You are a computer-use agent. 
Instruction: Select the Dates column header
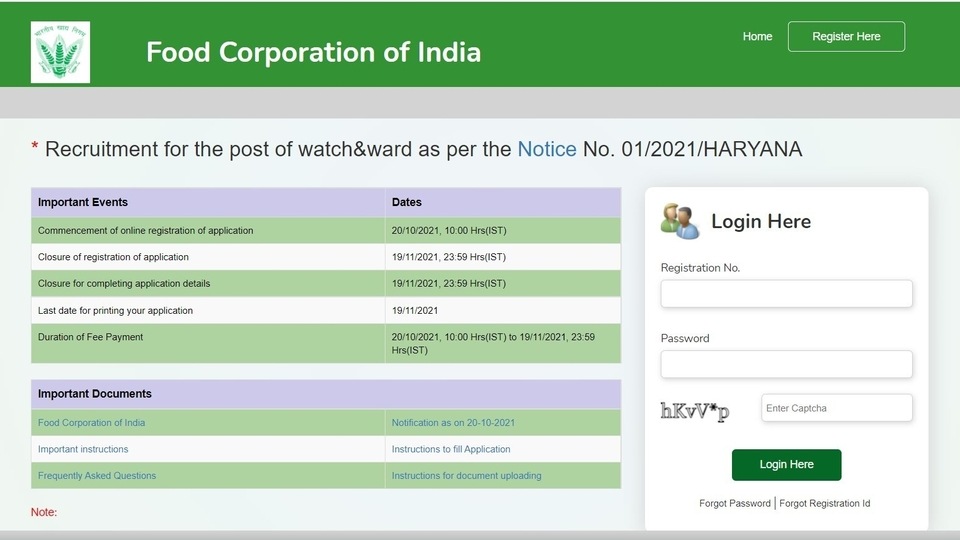tap(503, 202)
